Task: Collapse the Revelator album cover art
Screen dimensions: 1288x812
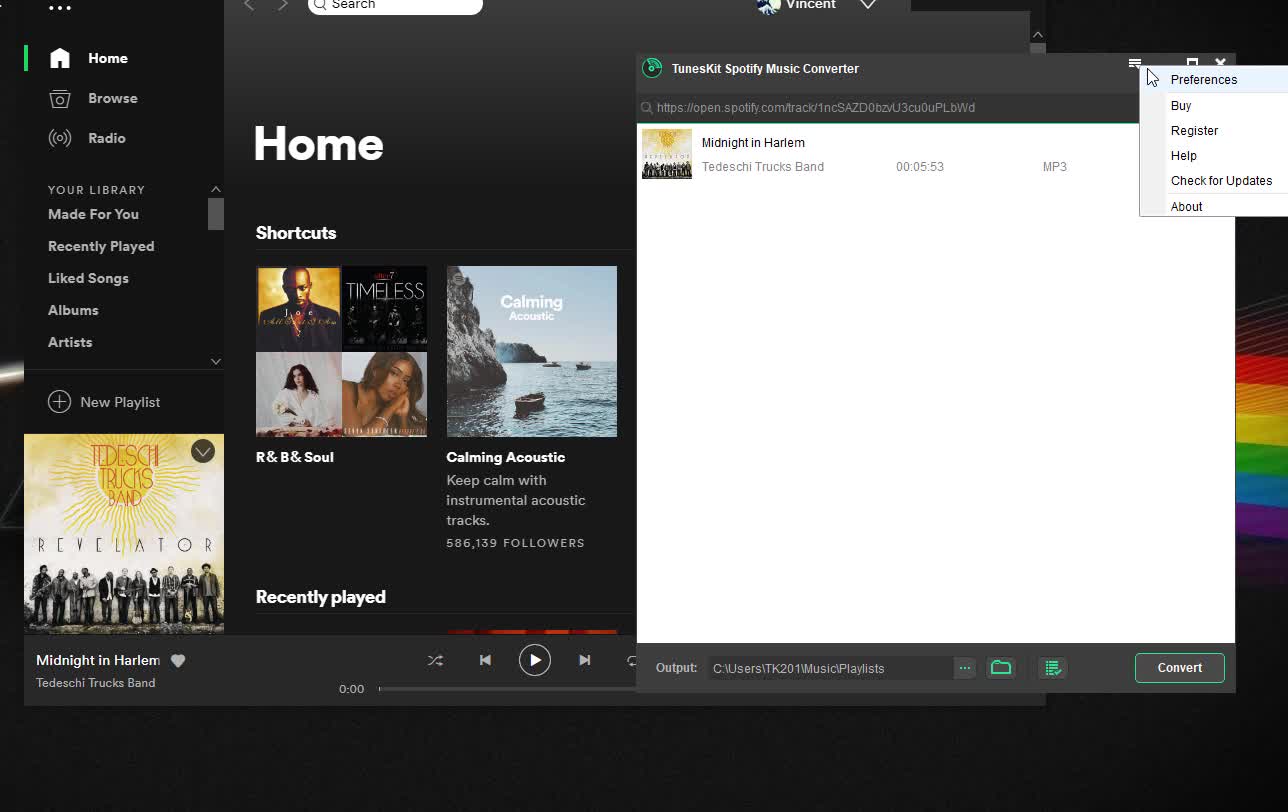Action: tap(203, 451)
